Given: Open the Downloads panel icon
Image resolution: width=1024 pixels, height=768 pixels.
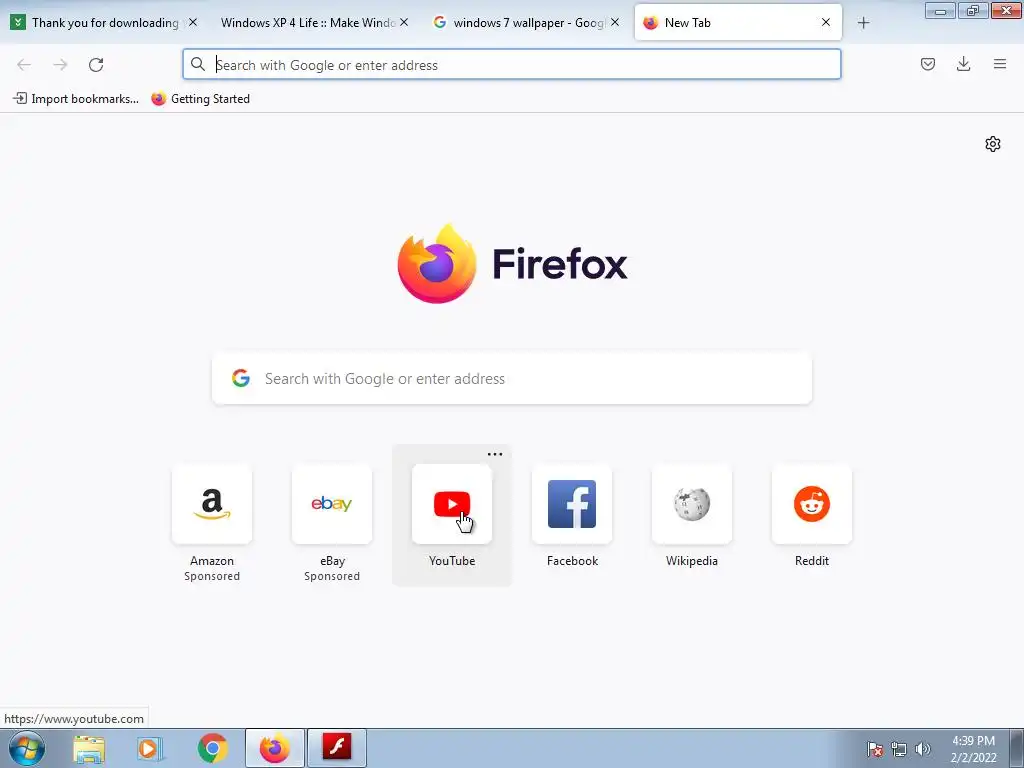Looking at the screenshot, I should (x=963, y=64).
